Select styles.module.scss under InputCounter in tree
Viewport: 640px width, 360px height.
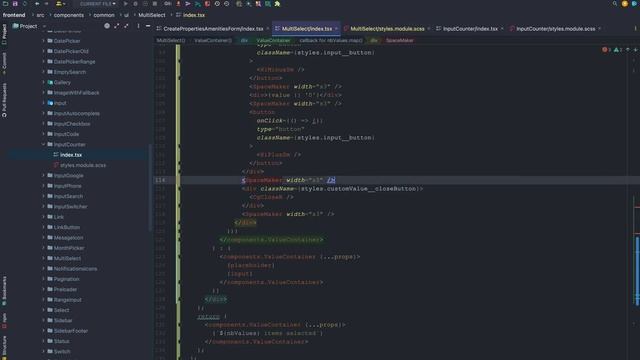point(83,165)
